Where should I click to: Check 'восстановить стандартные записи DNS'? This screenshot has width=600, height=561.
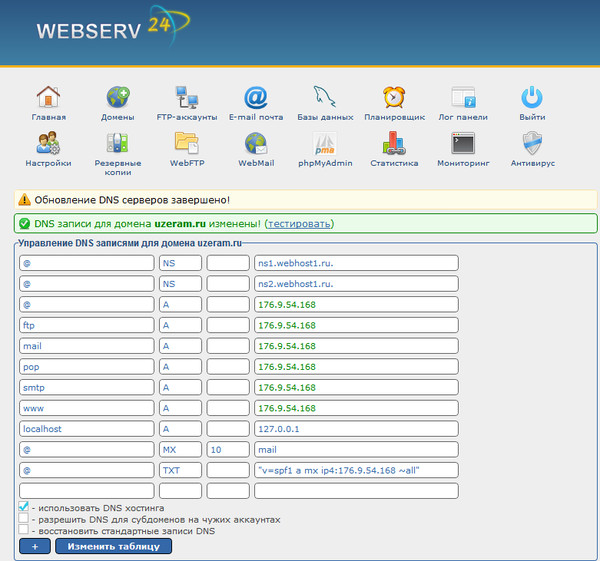coord(24,529)
